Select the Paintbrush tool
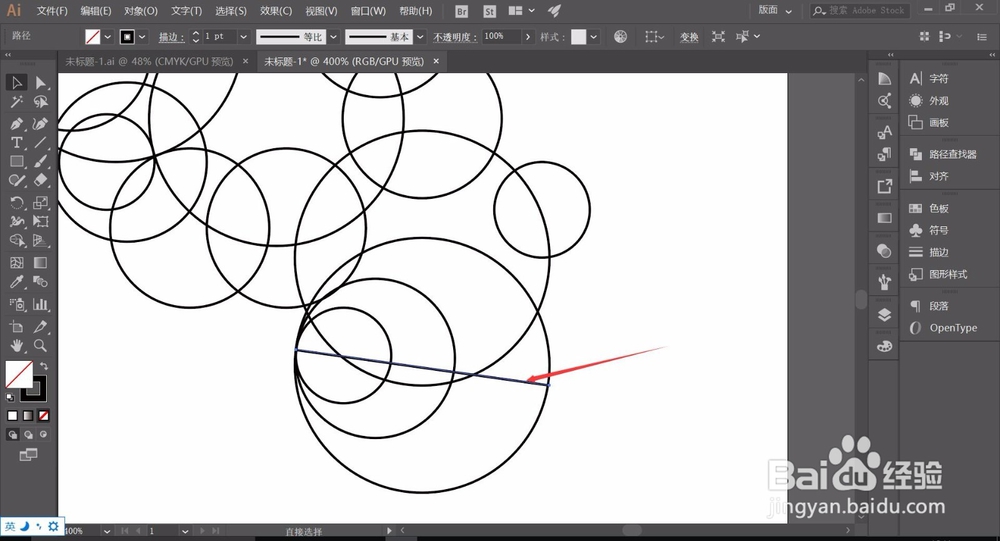Image resolution: width=1000 pixels, height=541 pixels. point(41,161)
